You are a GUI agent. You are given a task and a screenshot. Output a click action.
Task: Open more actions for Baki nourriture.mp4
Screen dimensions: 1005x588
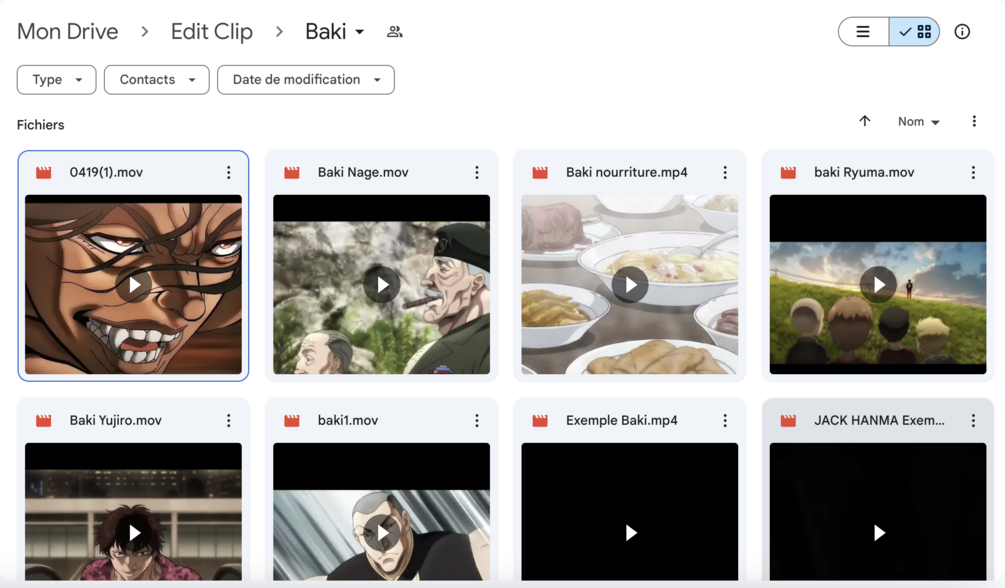(725, 172)
